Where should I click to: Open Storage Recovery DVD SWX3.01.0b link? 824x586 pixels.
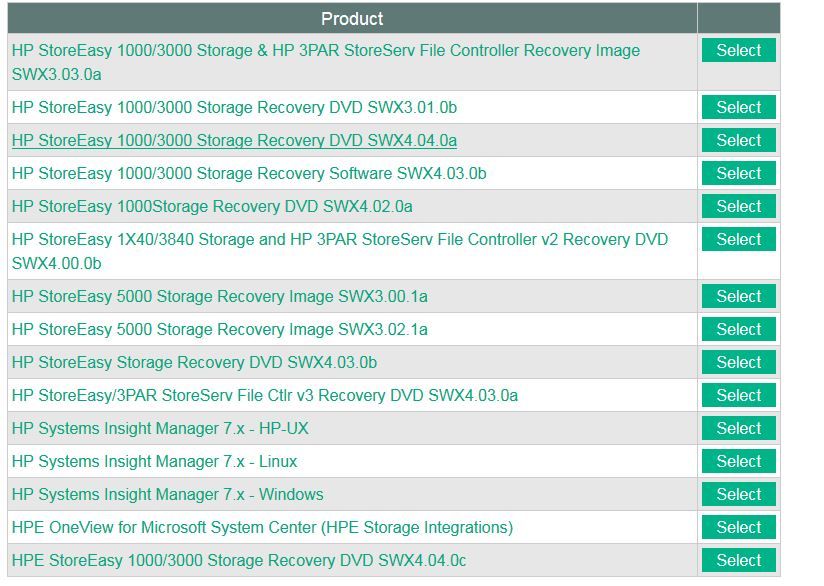point(234,107)
